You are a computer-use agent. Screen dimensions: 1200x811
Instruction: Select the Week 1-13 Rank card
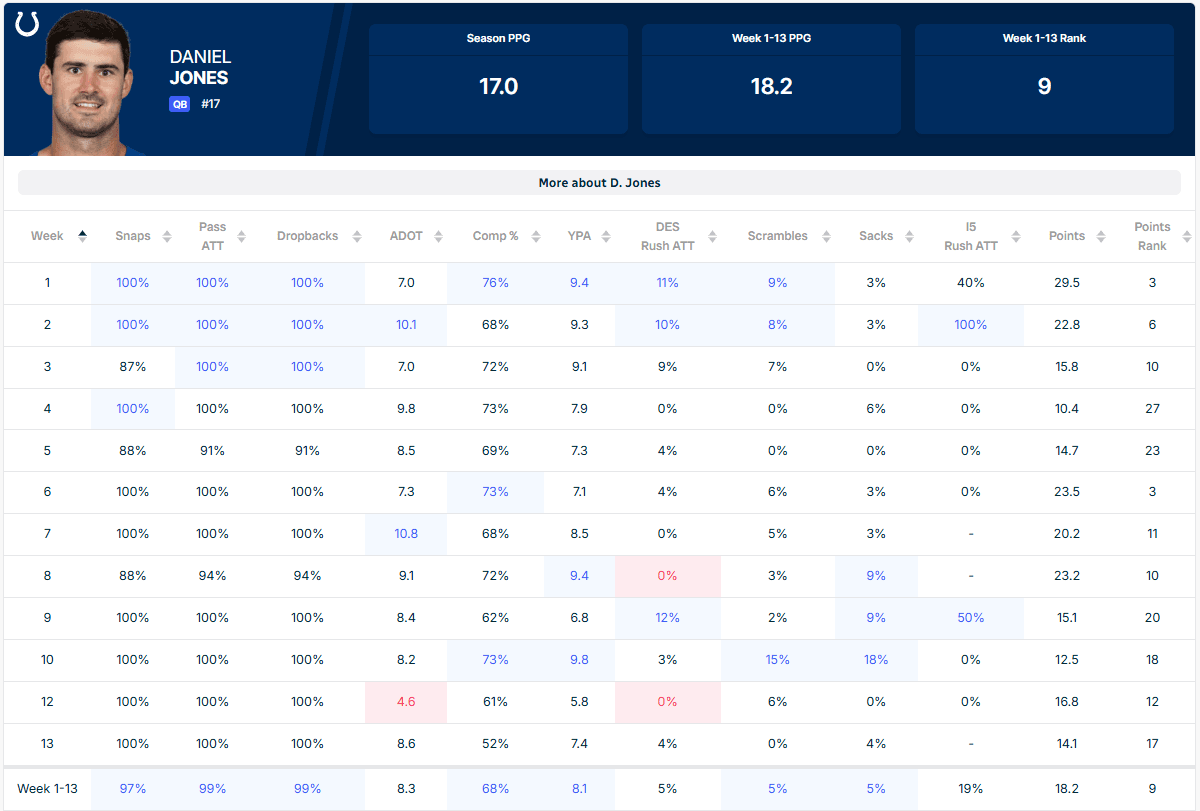pyautogui.click(x=1044, y=79)
